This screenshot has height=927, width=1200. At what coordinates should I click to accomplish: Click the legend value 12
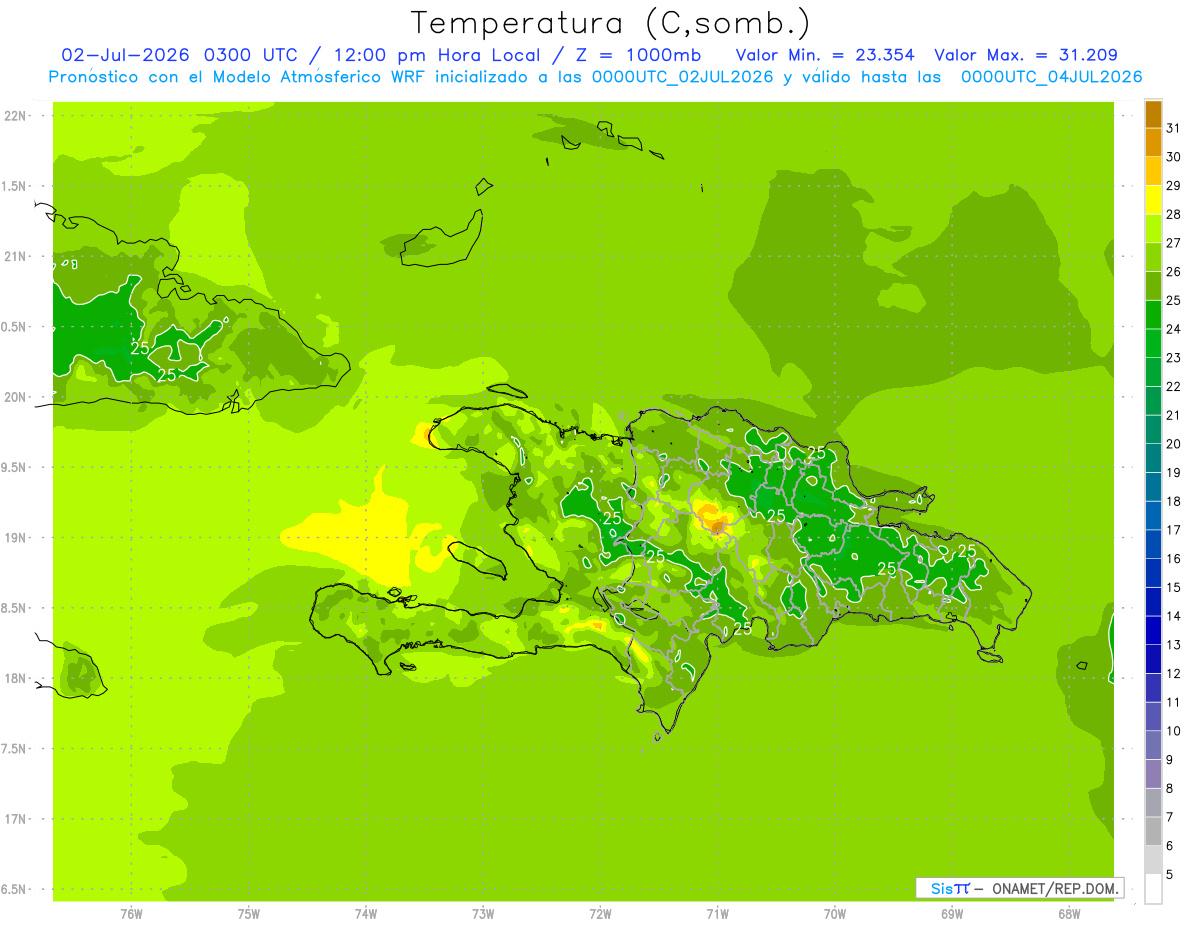(1173, 673)
